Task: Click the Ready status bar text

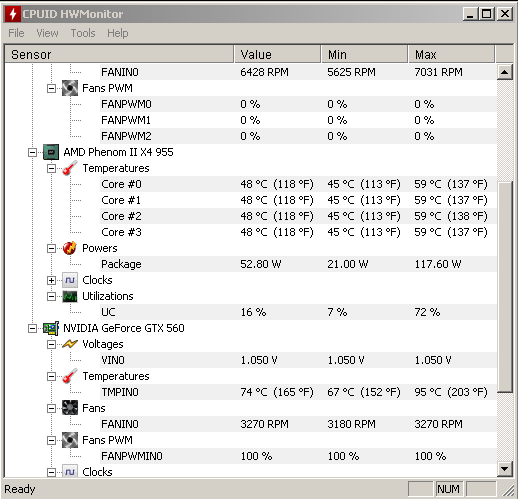Action: (x=20, y=489)
